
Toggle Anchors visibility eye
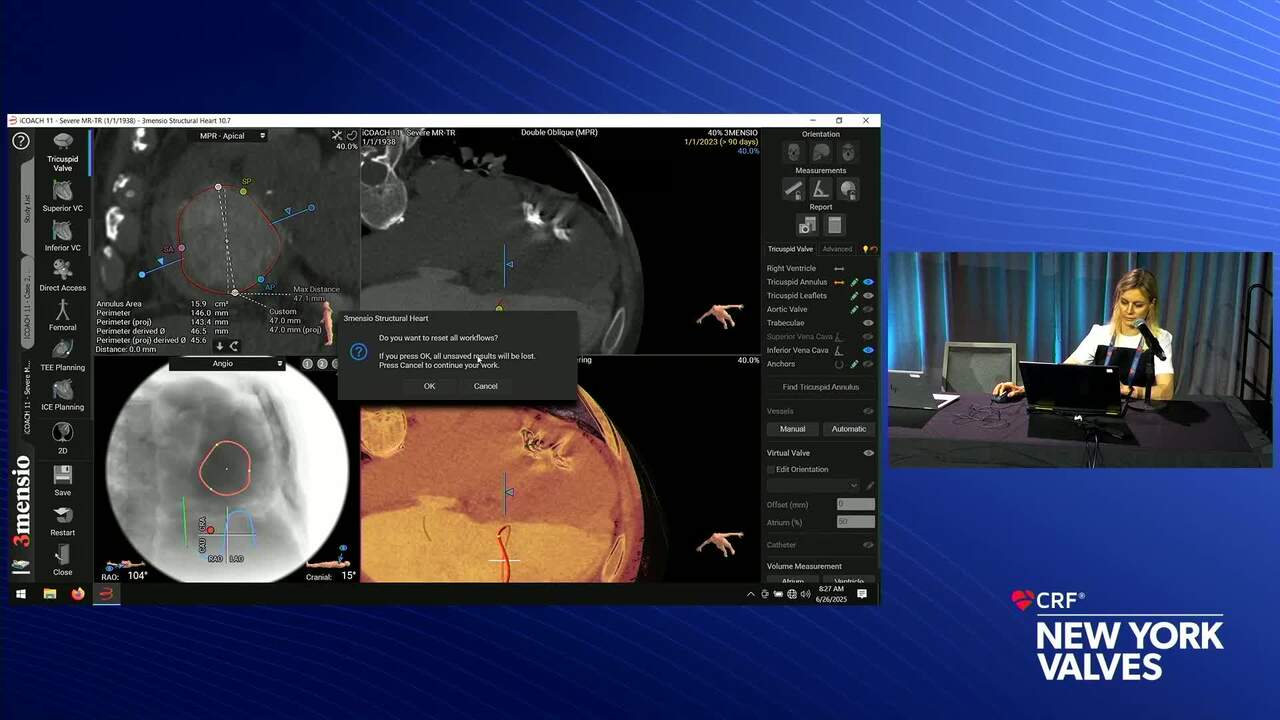click(868, 364)
